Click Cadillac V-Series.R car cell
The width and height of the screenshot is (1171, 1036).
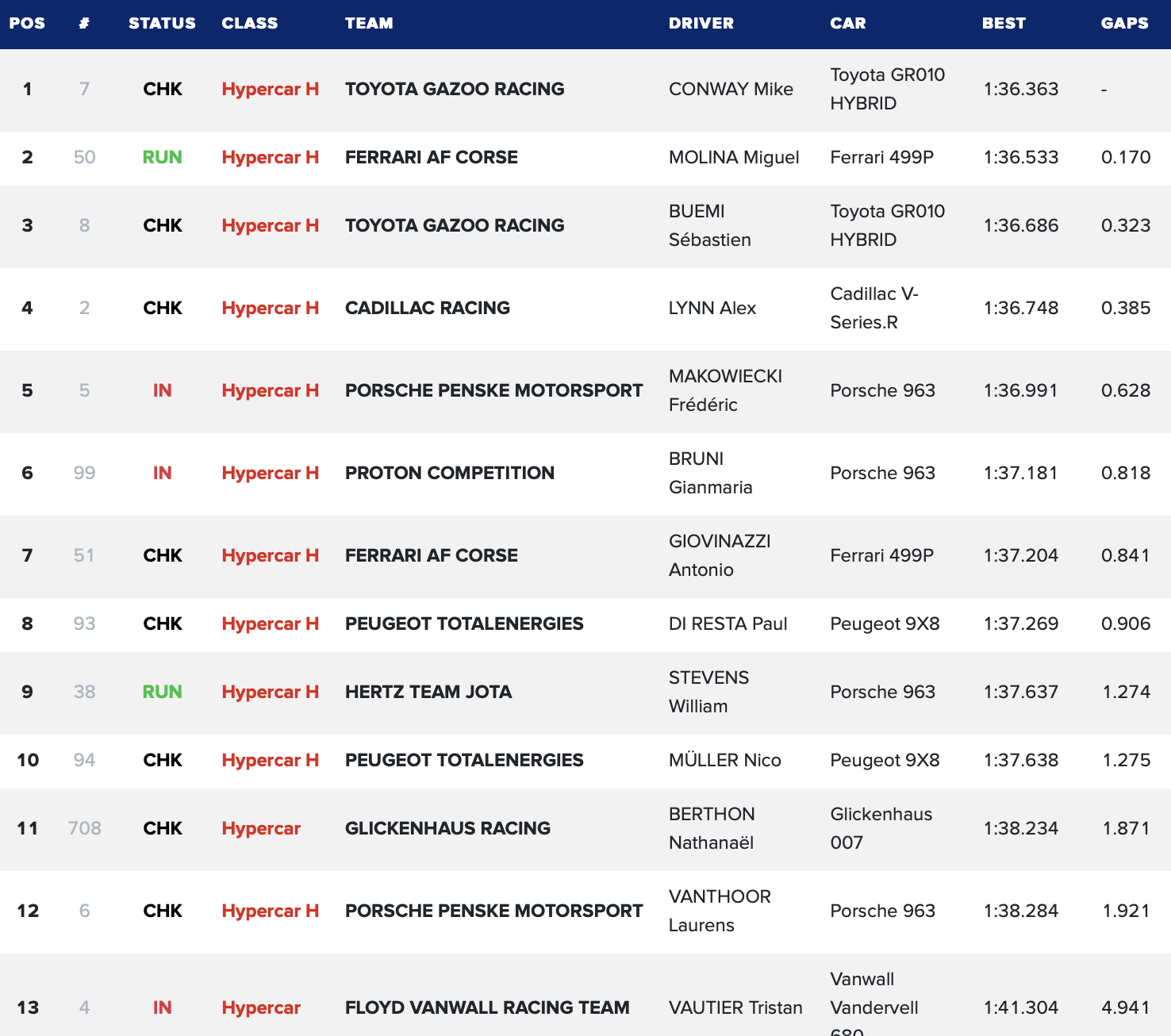[874, 308]
